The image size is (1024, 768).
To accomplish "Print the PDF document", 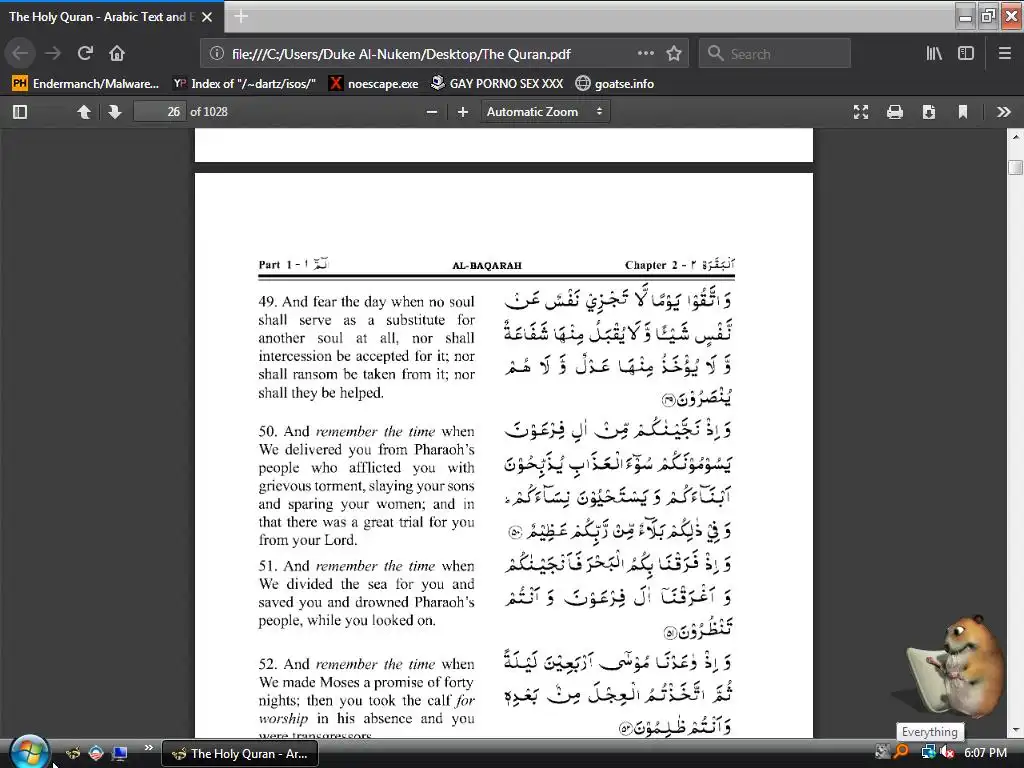I will pyautogui.click(x=895, y=112).
